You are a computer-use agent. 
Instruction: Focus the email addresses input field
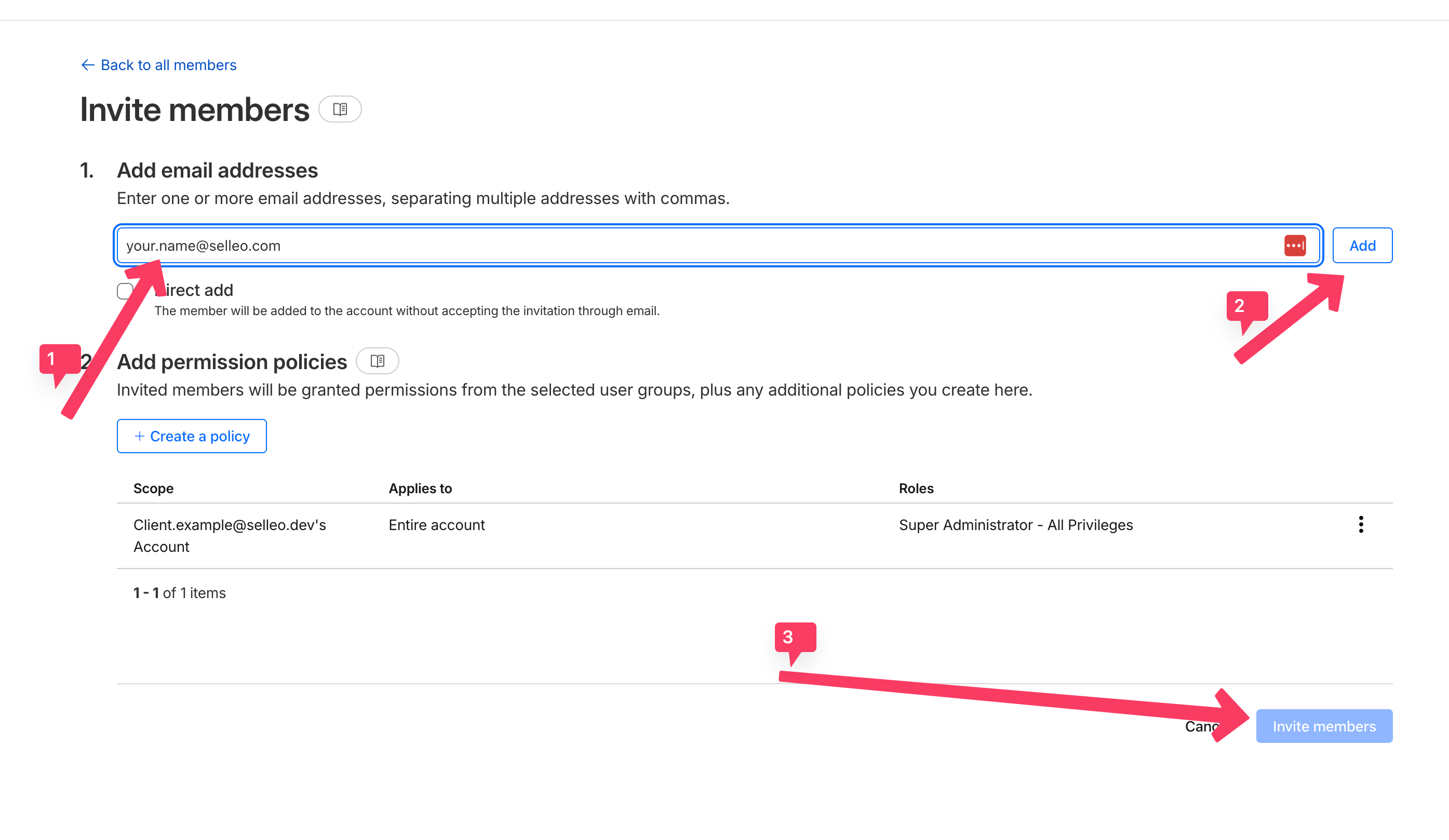[690, 246]
